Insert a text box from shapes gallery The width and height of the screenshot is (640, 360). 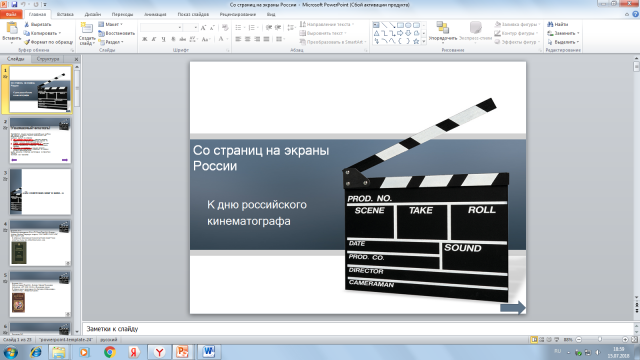376,25
